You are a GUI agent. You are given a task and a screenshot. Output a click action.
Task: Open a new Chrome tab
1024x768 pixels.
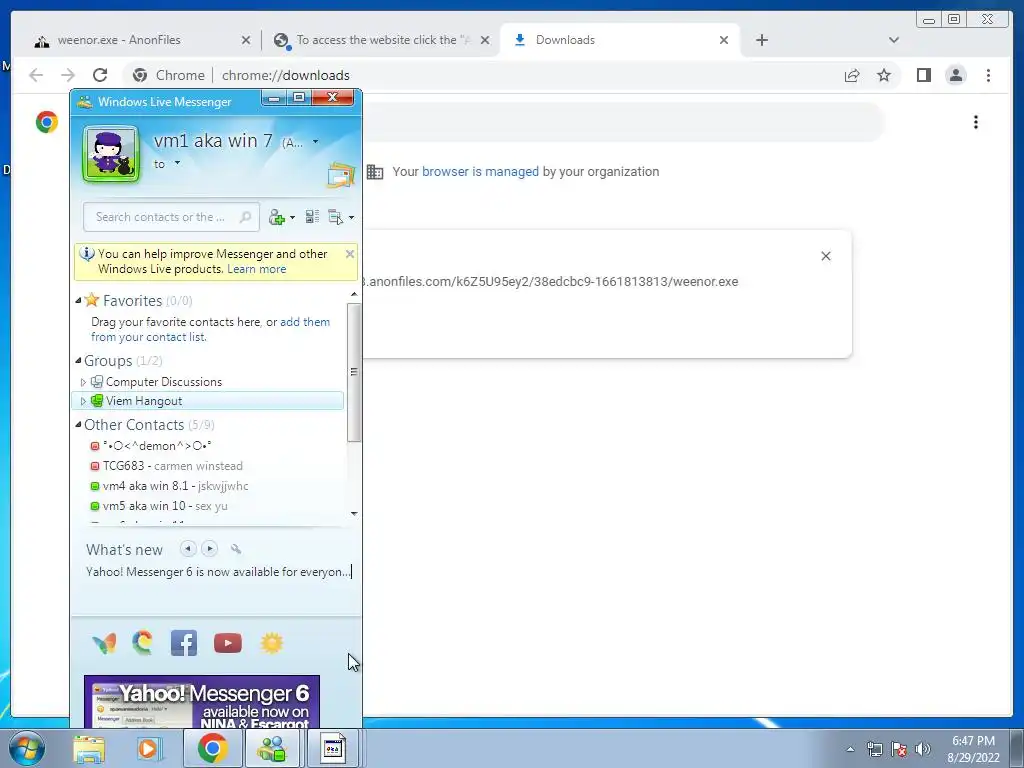tap(761, 40)
